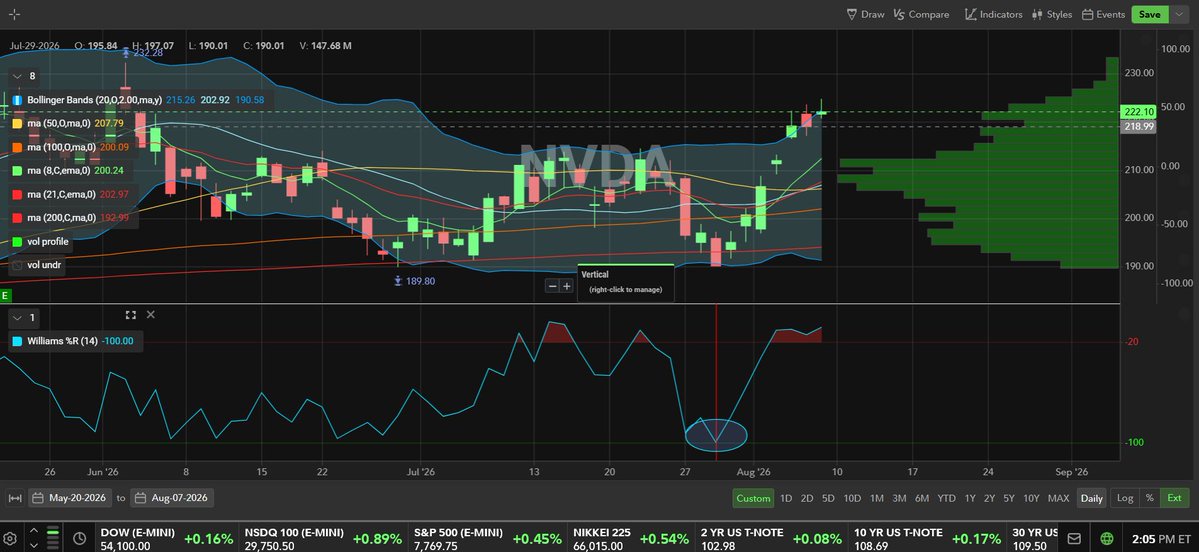Open Bollinger Bands indicator settings
The height and width of the screenshot is (552, 1199).
click(x=94, y=100)
